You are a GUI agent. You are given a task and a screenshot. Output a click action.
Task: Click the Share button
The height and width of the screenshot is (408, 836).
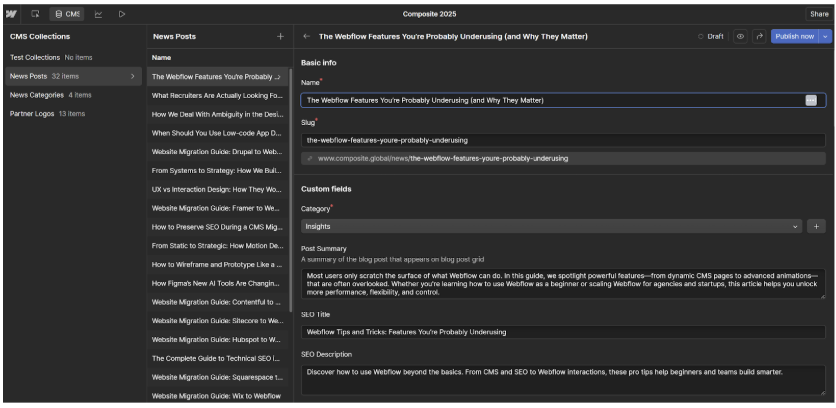tap(819, 14)
